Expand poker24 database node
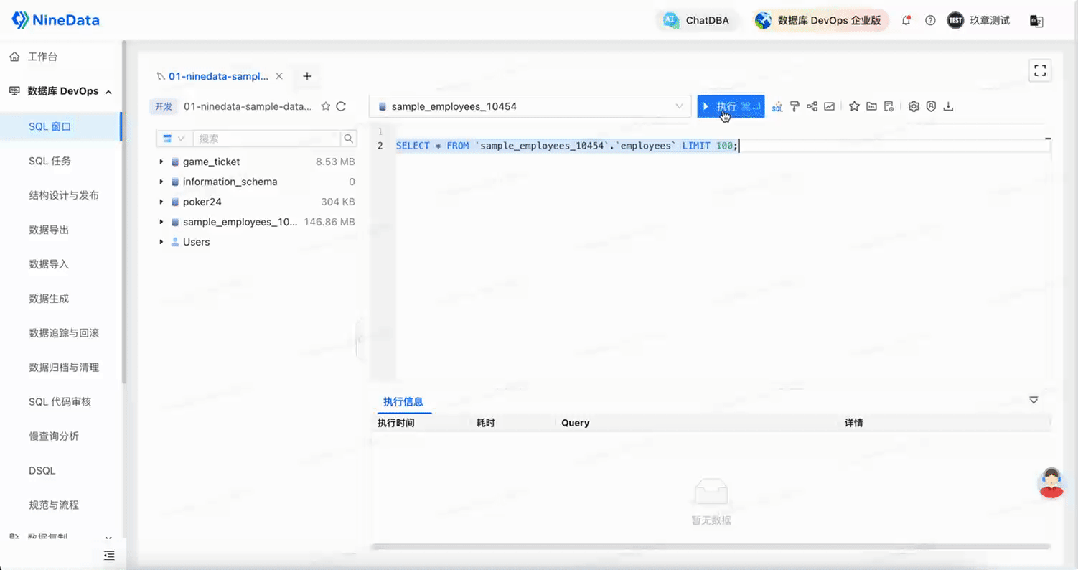This screenshot has width=1078, height=570. (x=161, y=201)
